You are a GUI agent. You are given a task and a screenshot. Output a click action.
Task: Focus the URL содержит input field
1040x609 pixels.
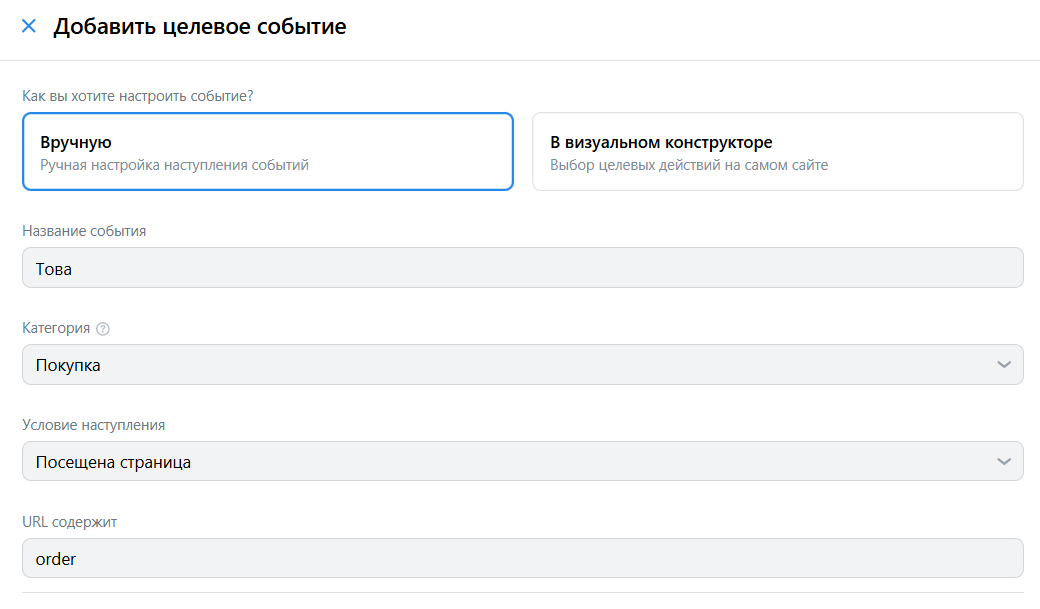point(522,559)
